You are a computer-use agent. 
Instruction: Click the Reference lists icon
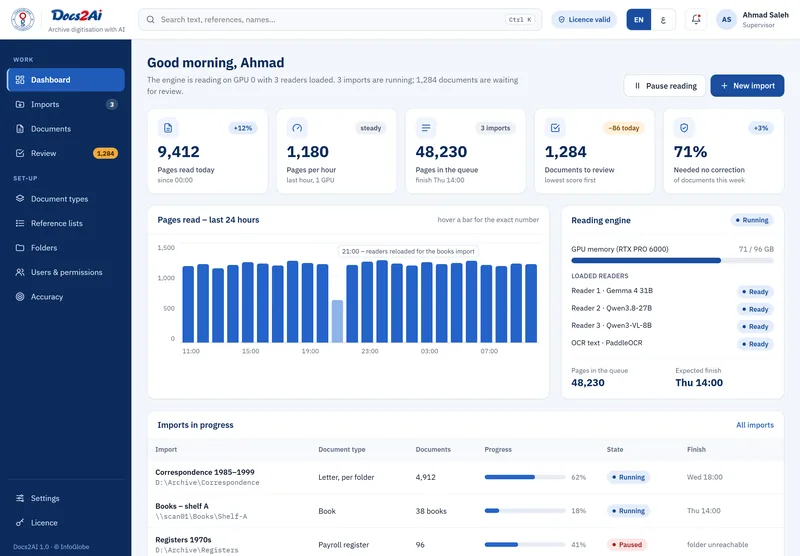[20, 223]
